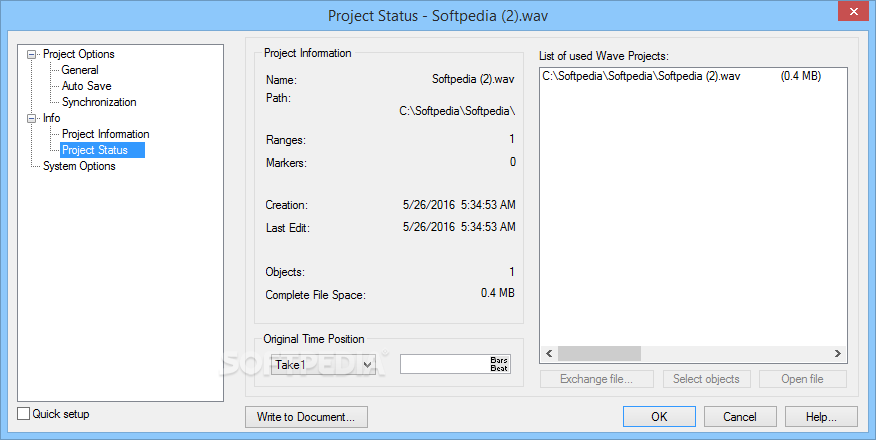Click the path value C:\Softpedia\Softpedia\
876x440 pixels.
[457, 111]
